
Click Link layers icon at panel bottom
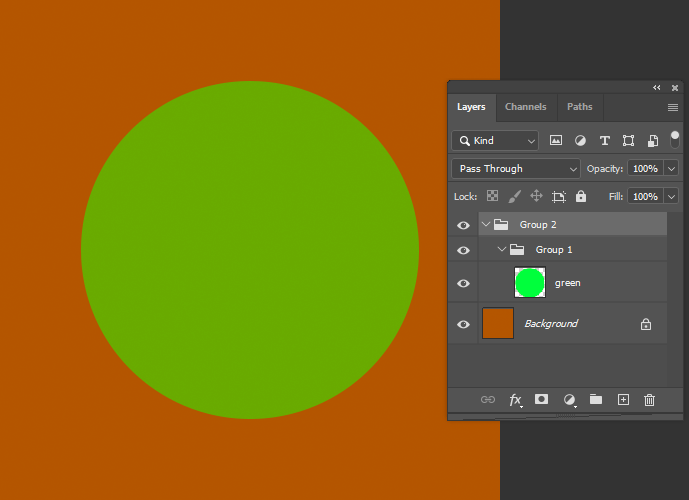[488, 399]
